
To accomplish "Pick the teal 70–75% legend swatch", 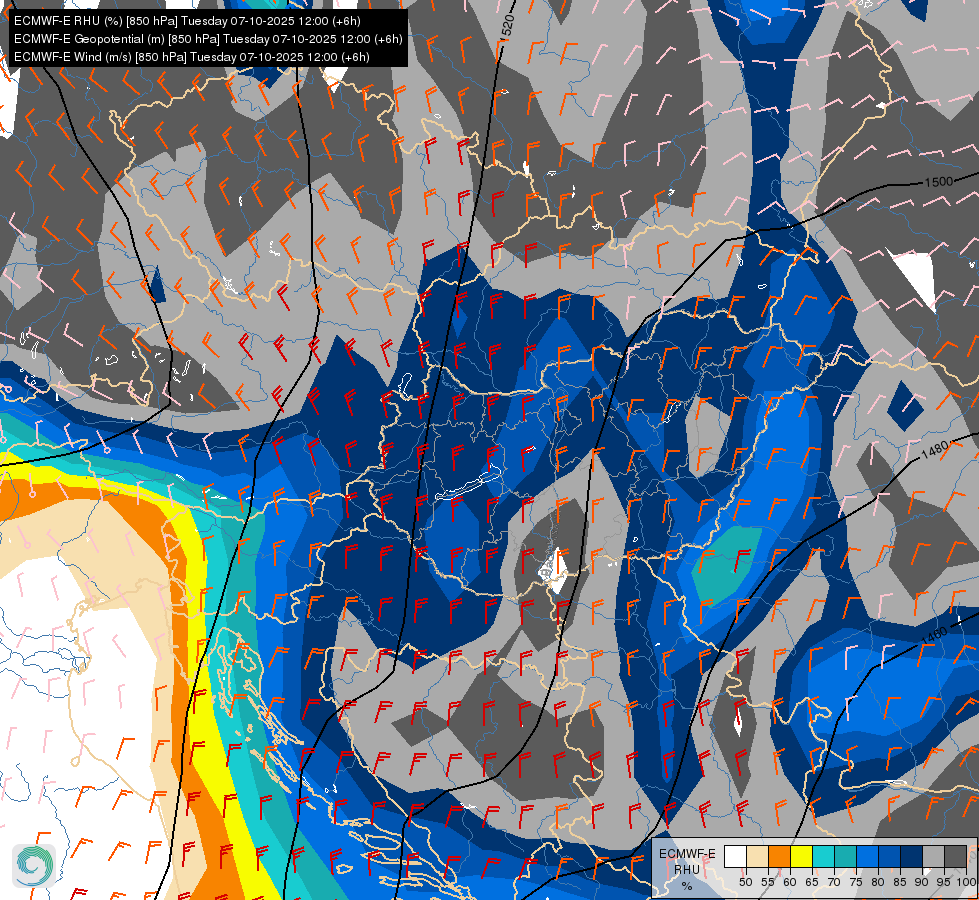I will tap(845, 856).
